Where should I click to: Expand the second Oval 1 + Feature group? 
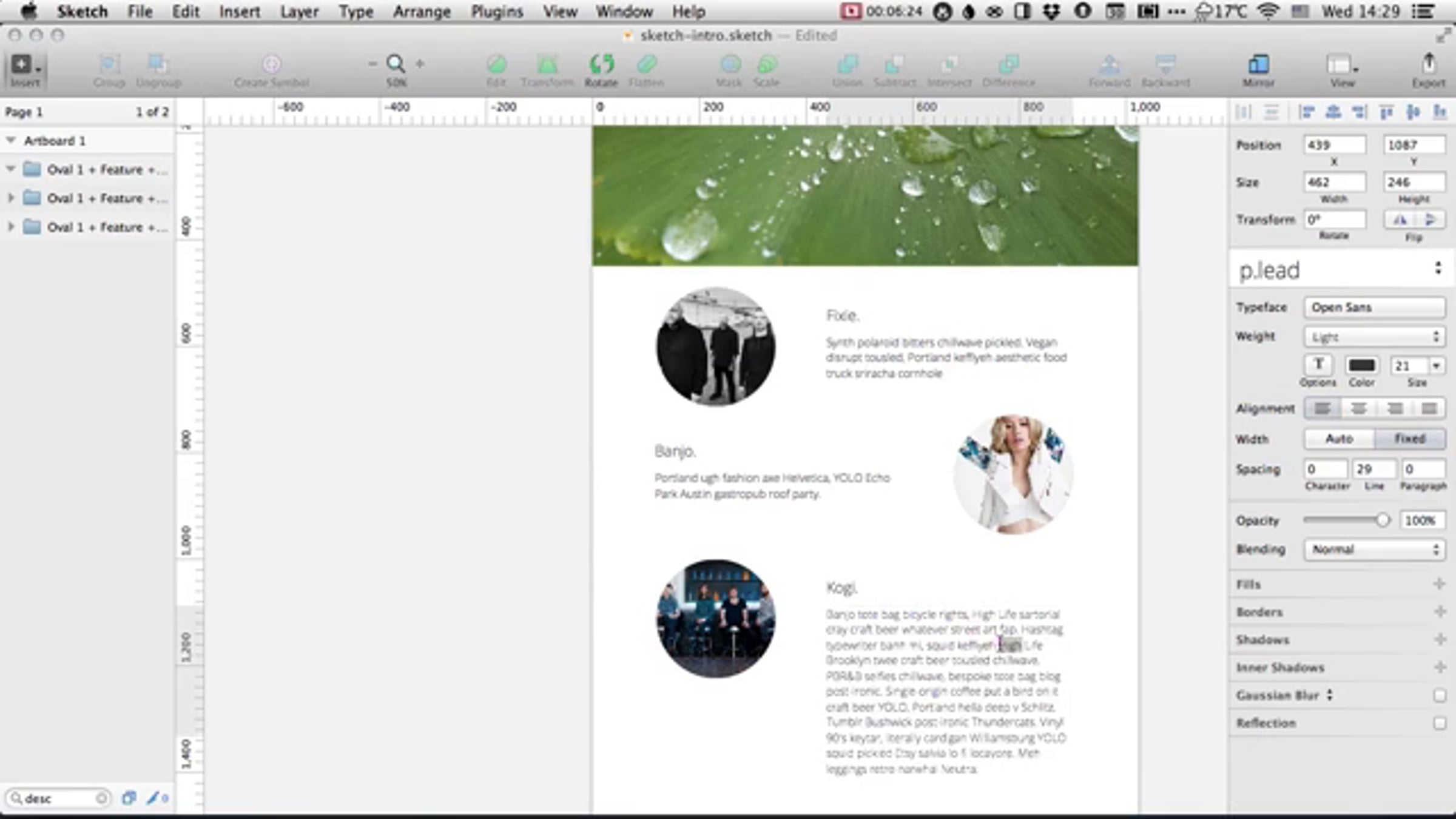click(x=10, y=198)
